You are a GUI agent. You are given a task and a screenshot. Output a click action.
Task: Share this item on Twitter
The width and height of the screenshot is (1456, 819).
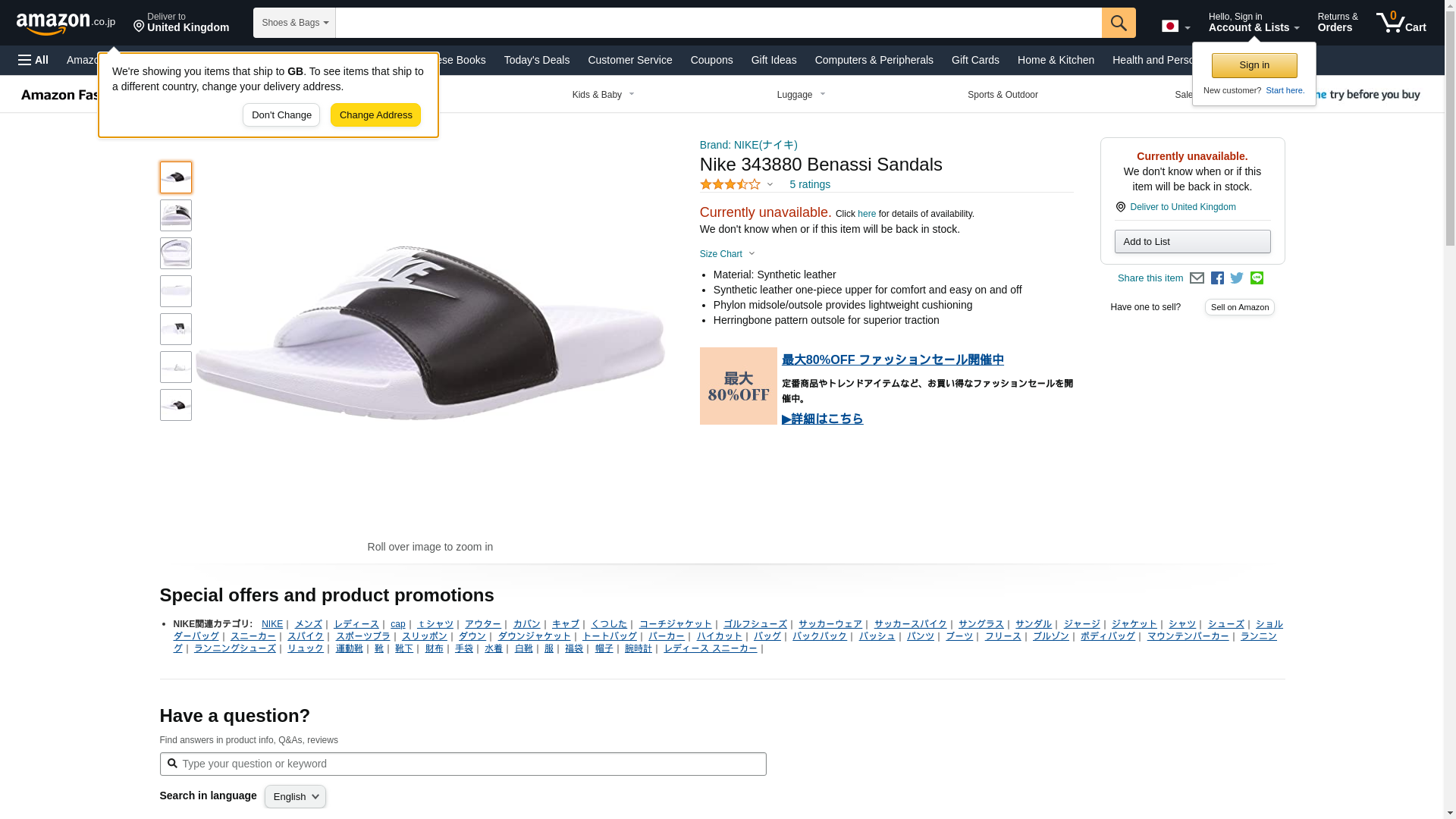click(x=1237, y=278)
